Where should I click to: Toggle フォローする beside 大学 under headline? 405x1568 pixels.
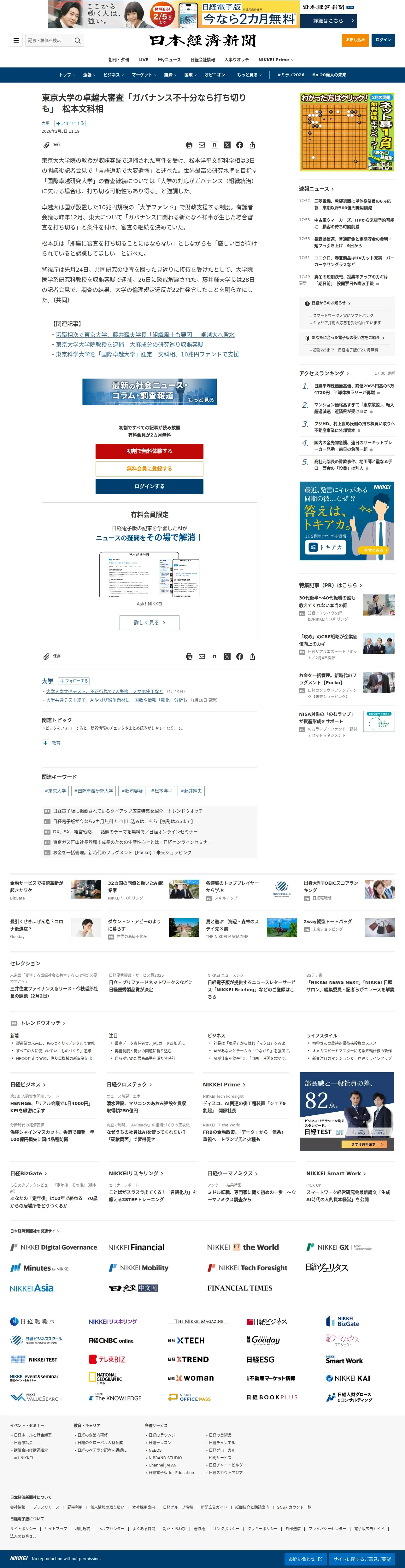[x=70, y=123]
